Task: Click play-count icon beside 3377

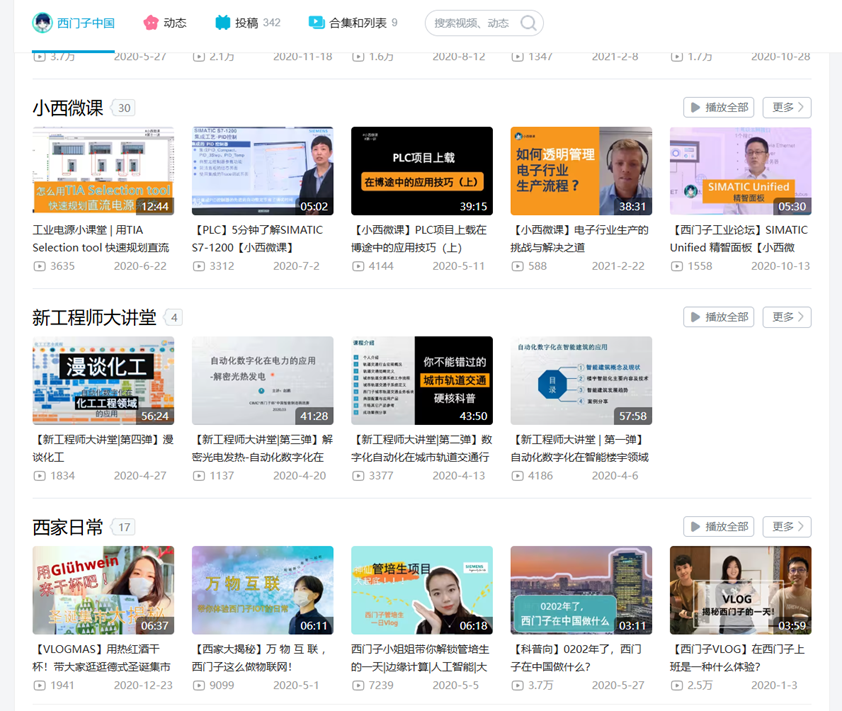Action: pos(359,476)
